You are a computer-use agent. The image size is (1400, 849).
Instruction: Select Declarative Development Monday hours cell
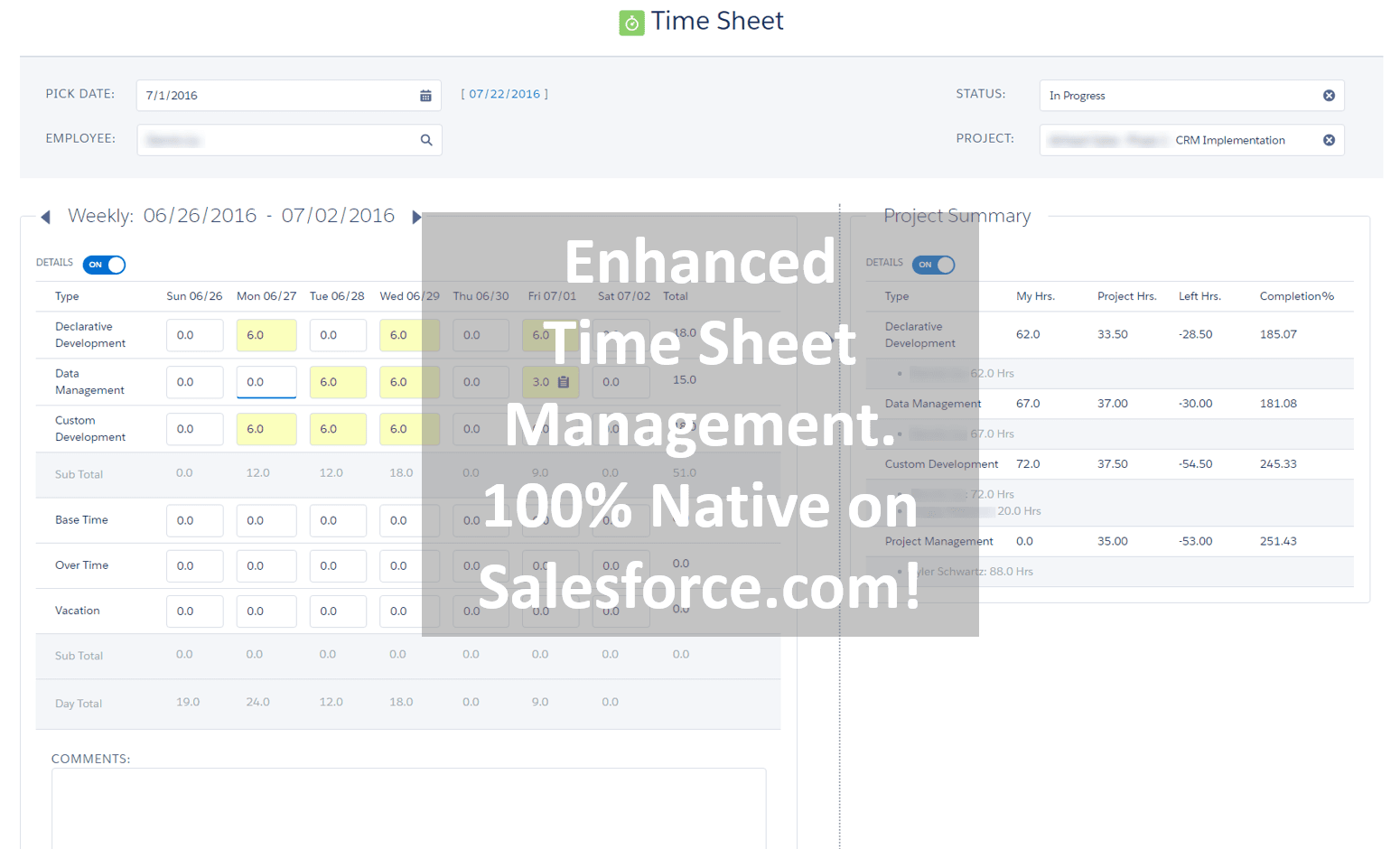click(266, 335)
